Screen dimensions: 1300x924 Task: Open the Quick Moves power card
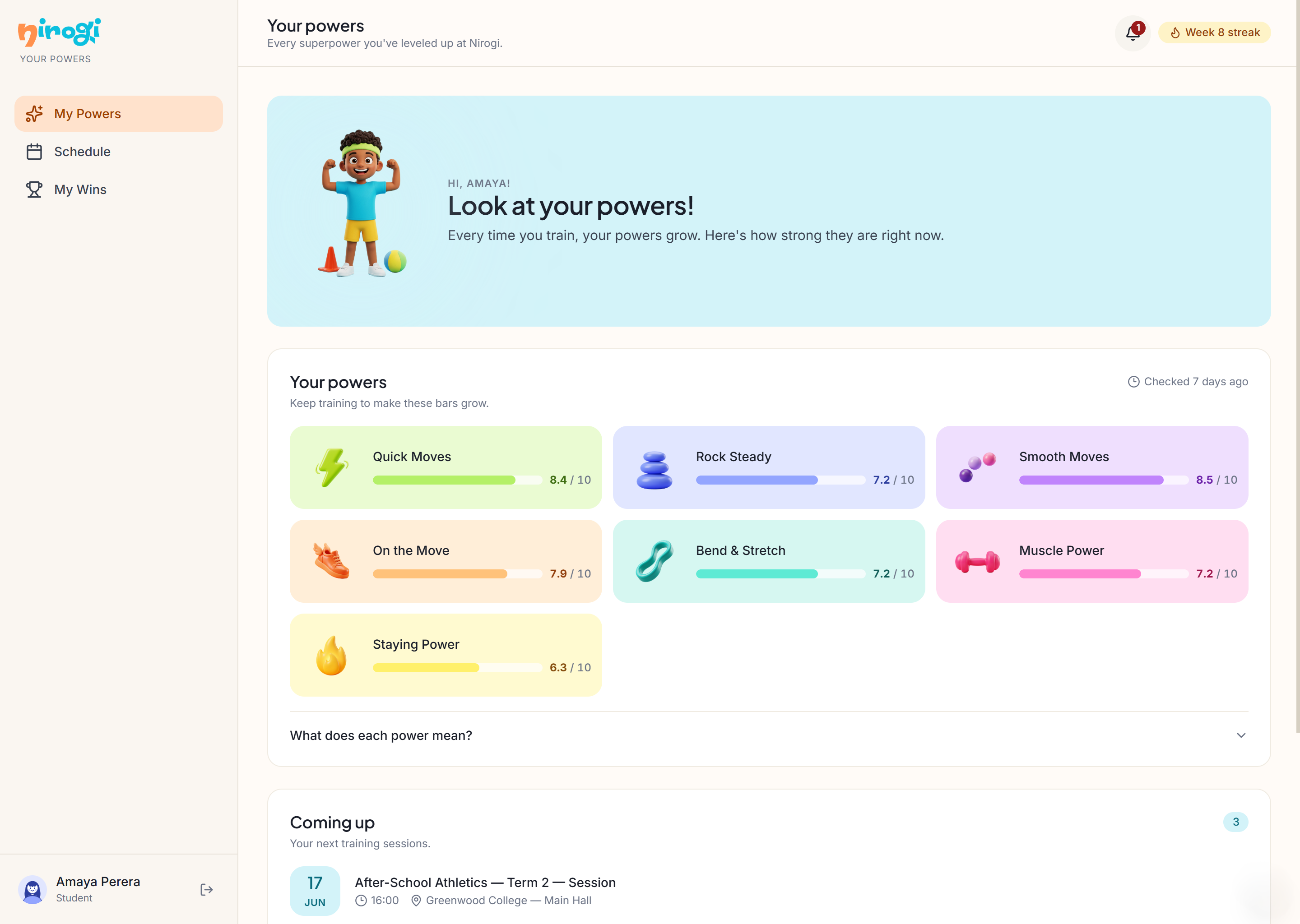(x=446, y=467)
